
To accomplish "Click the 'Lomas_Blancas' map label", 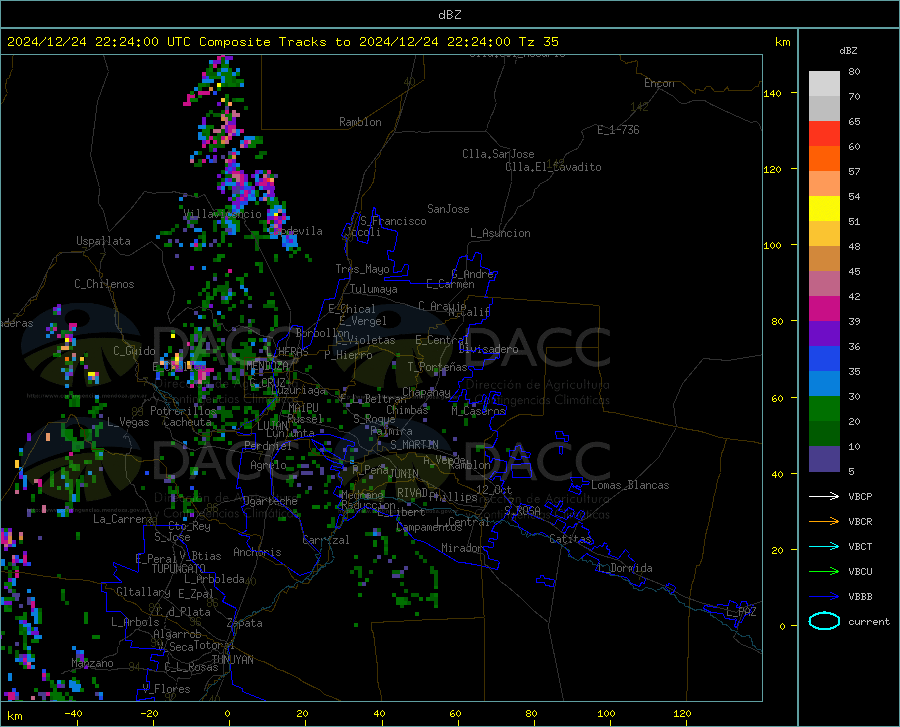I will [x=630, y=485].
